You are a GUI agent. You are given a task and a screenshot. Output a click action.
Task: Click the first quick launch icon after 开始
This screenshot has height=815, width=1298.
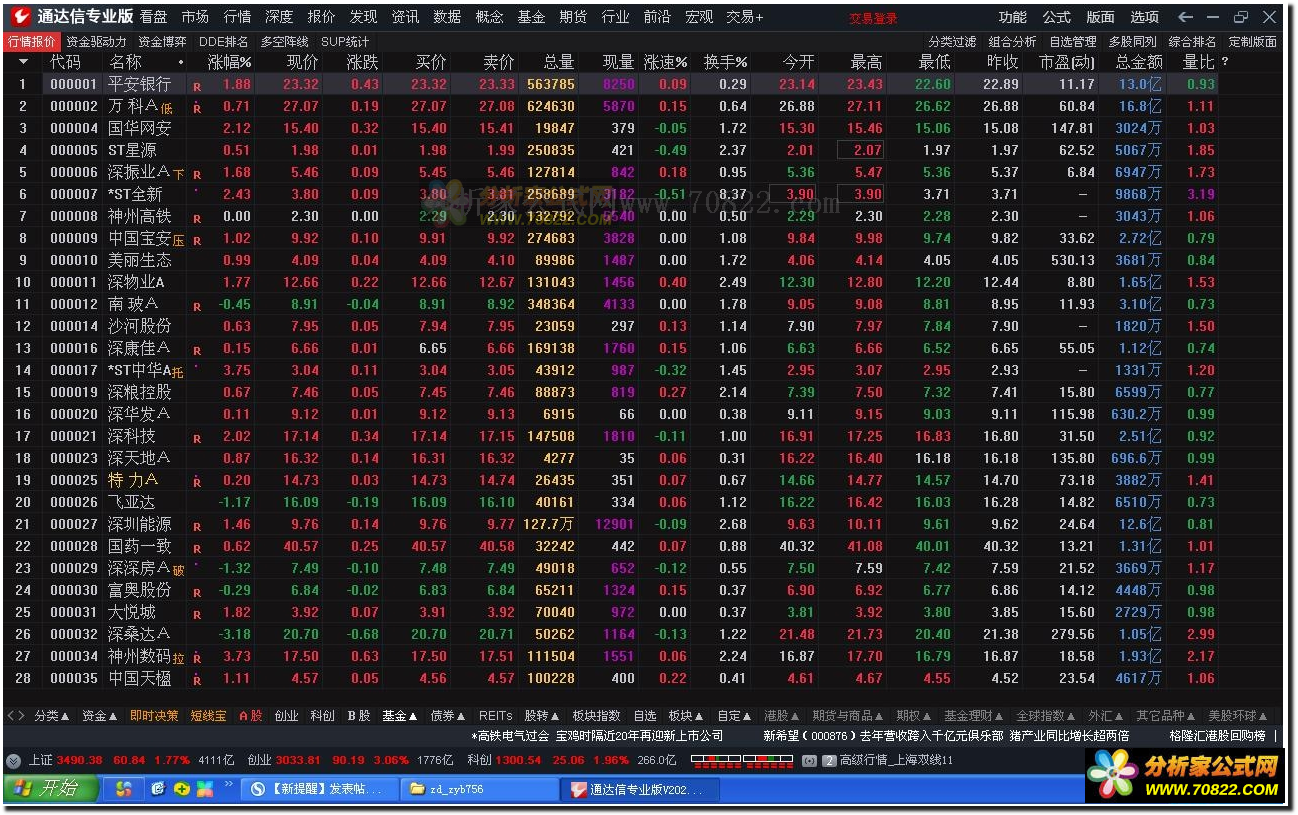[124, 789]
